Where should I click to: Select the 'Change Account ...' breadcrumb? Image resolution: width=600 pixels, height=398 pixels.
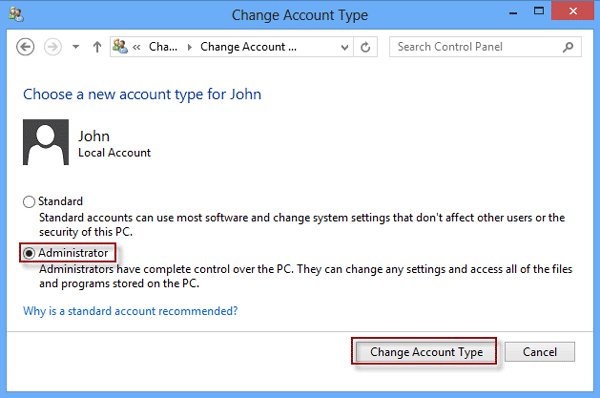pos(248,47)
